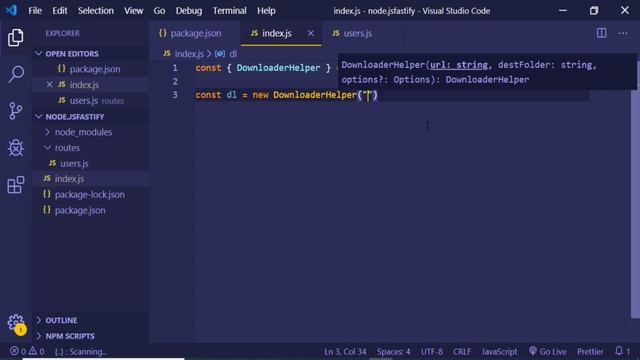The height and width of the screenshot is (360, 640).
Task: Click index.js in the breadcrumb
Action: pos(189,53)
